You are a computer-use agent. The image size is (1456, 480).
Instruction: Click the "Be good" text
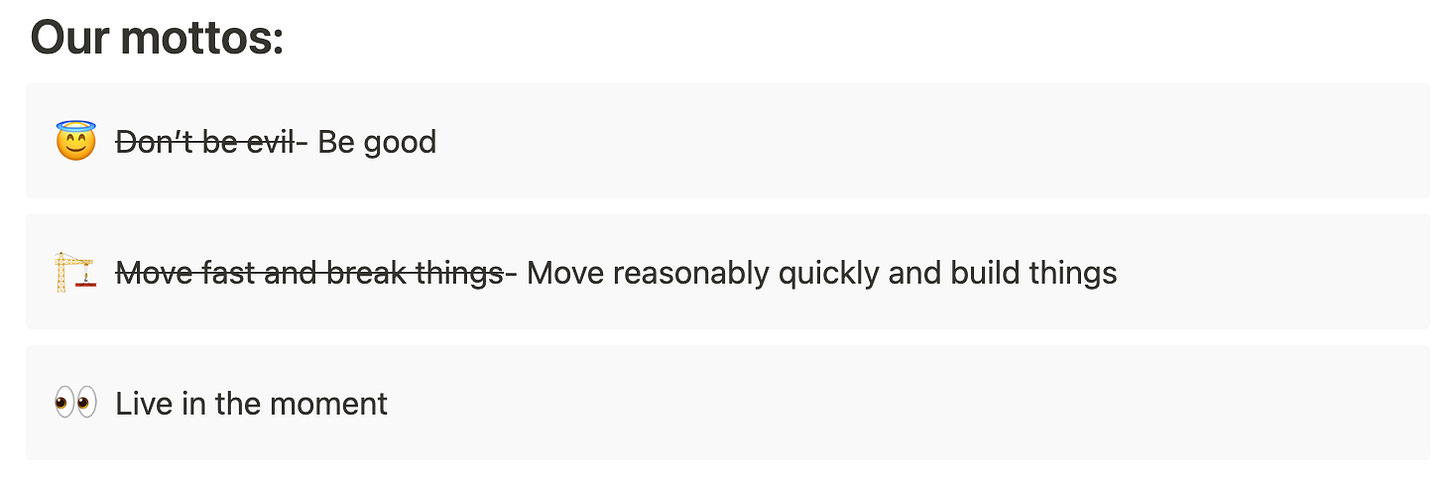click(x=377, y=142)
